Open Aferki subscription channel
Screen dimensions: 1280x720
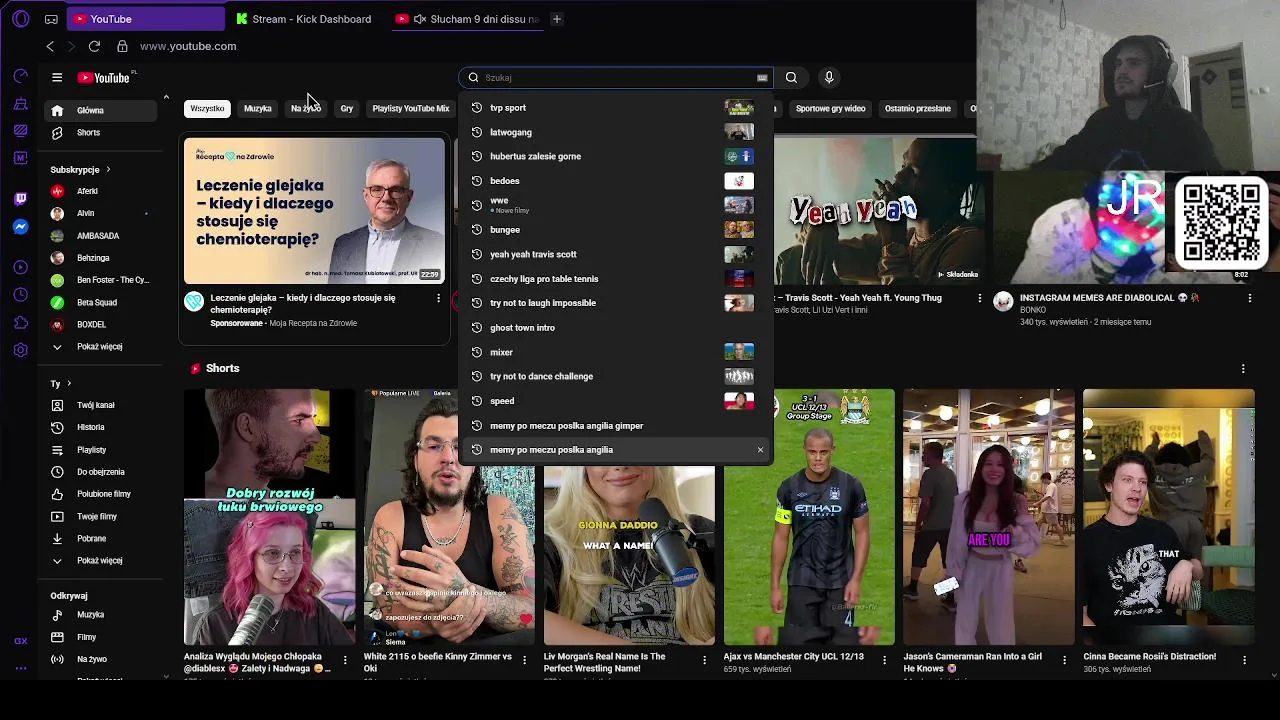(100, 191)
